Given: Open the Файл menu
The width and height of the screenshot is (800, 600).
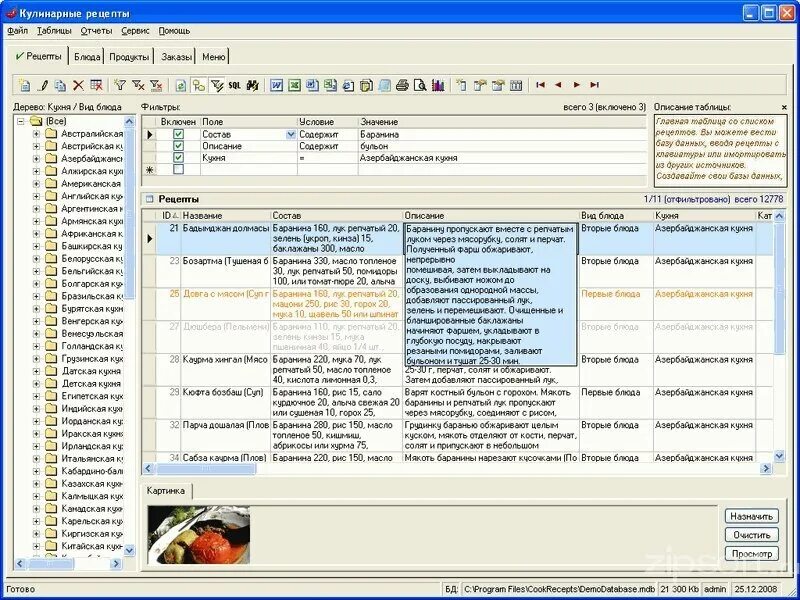Looking at the screenshot, I should (18, 31).
